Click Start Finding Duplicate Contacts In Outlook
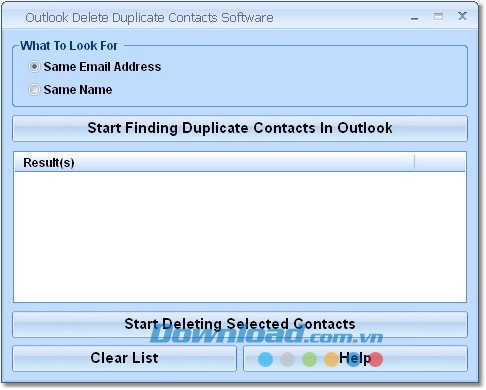This screenshot has height=390, width=486. [240, 128]
